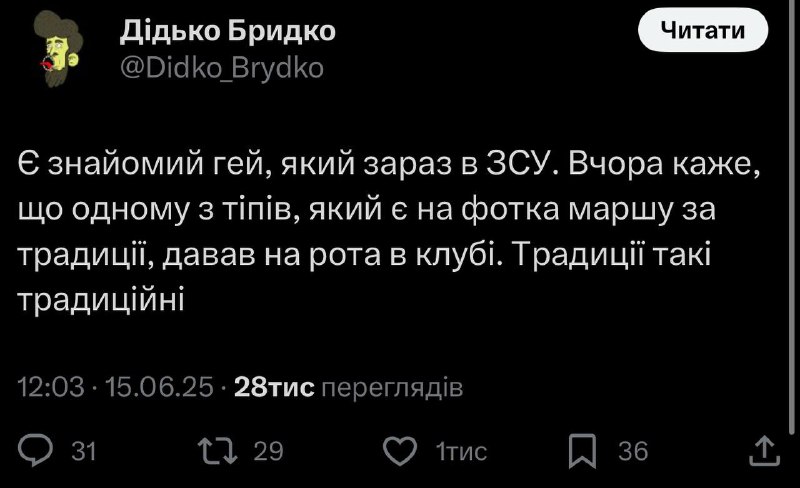800x488 pixels.
Task: Follow the account with the Читати button
Action: (703, 31)
